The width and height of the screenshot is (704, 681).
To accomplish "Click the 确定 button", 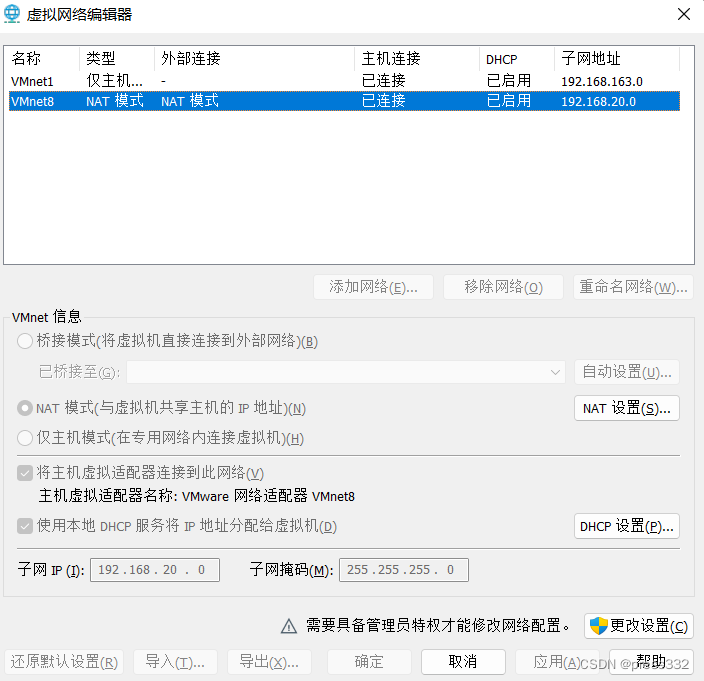I will tap(369, 662).
